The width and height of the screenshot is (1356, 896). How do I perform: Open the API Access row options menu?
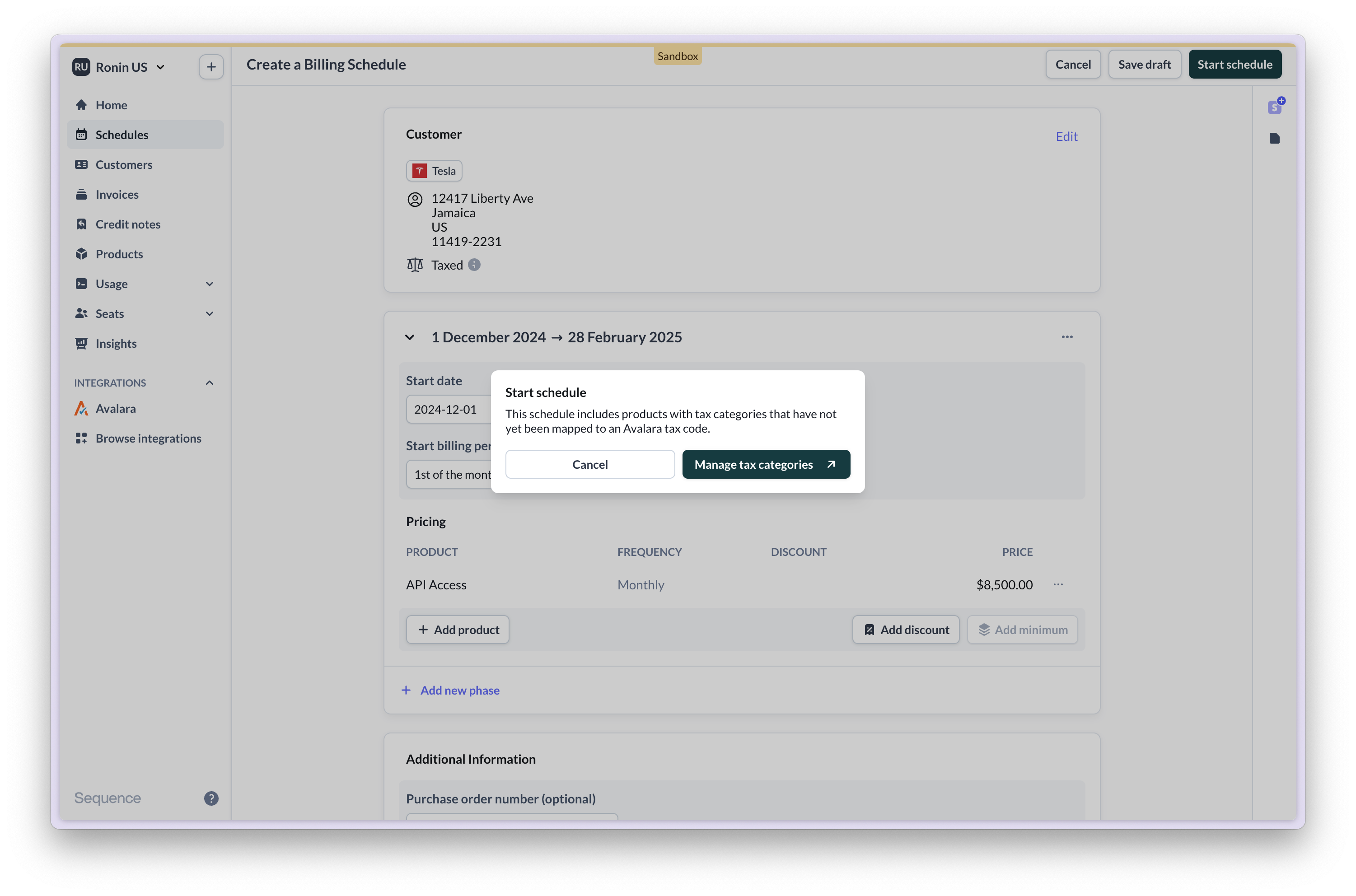1058,584
